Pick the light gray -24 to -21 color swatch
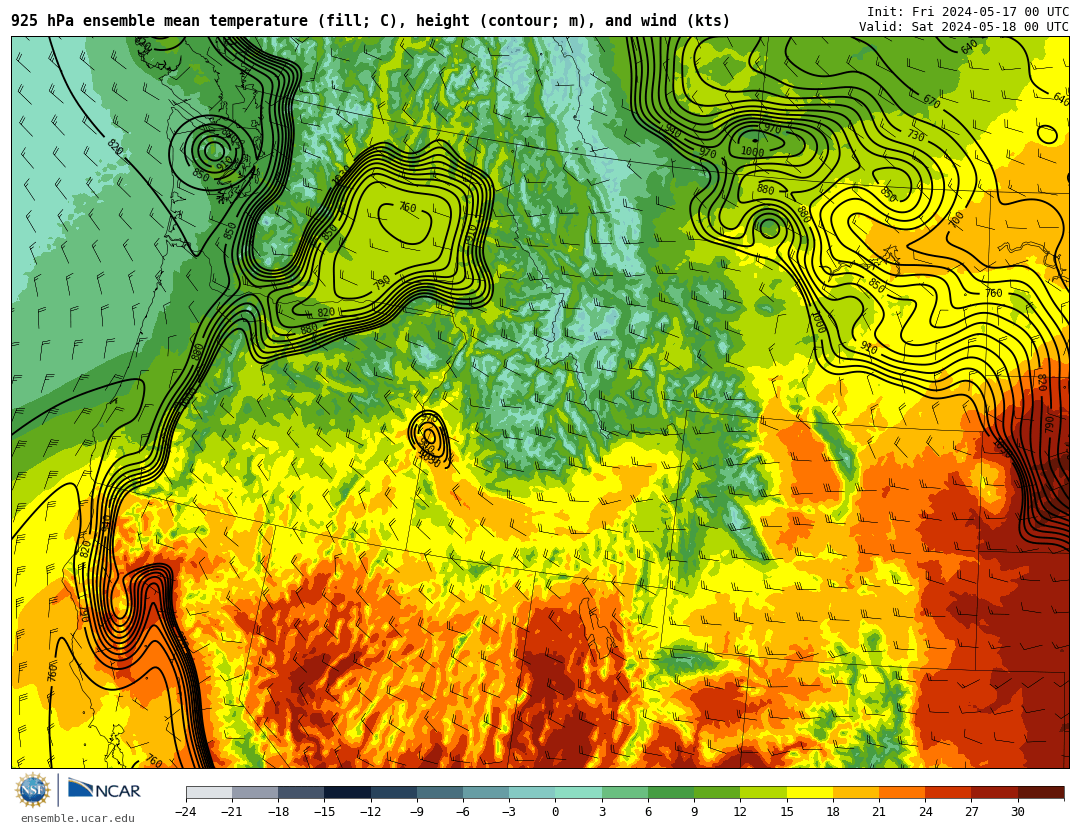 [x=209, y=792]
